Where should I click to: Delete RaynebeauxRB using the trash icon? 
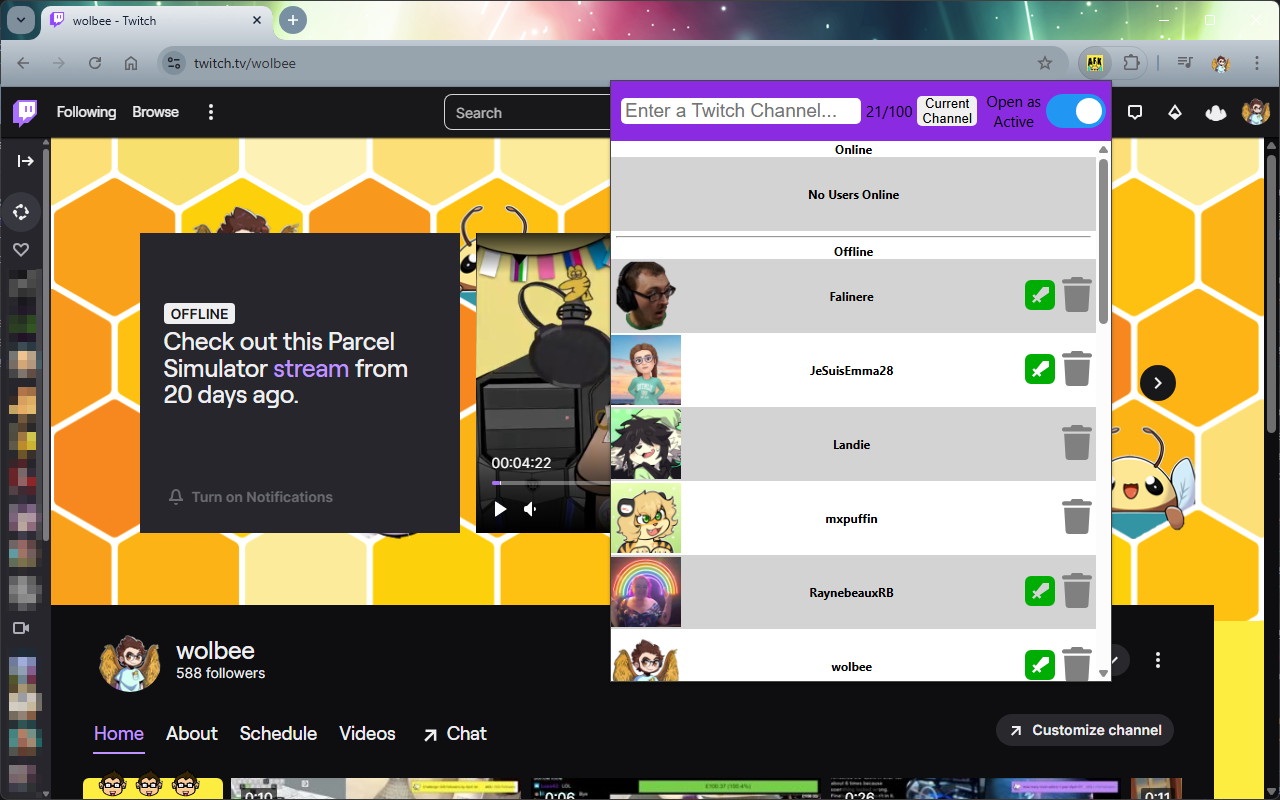1076,591
